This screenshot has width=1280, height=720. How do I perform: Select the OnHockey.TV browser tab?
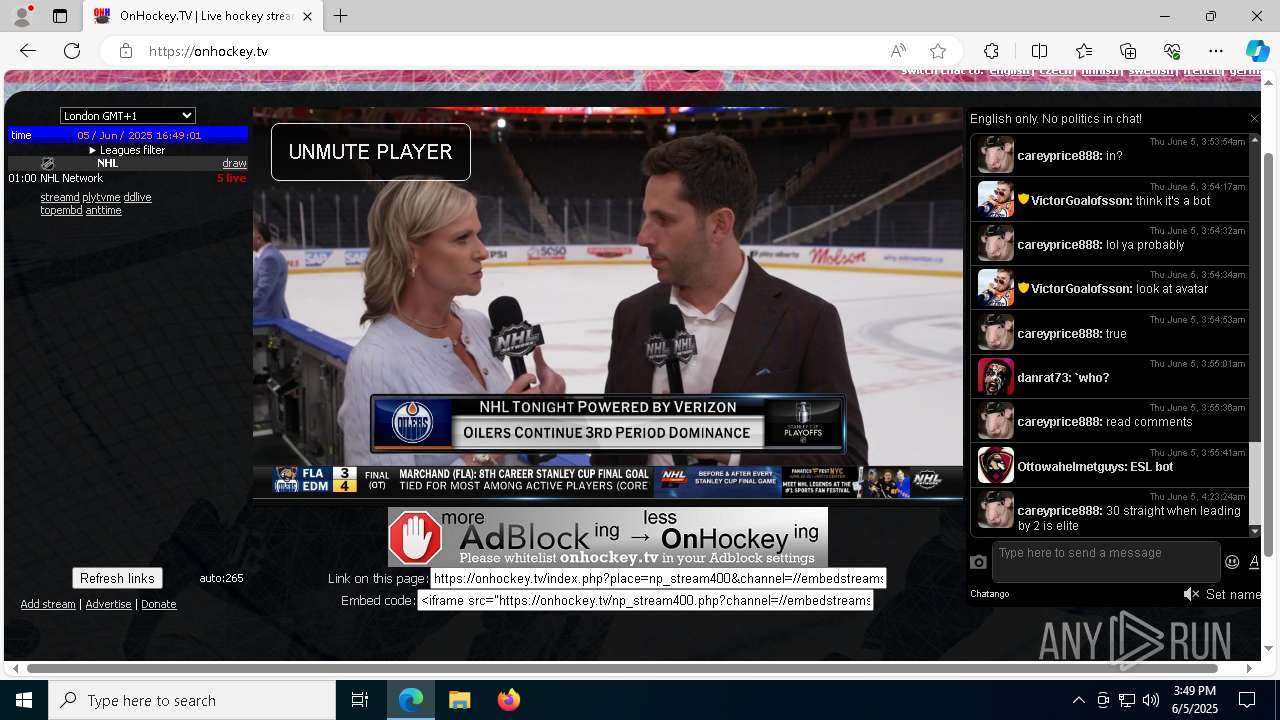point(204,16)
